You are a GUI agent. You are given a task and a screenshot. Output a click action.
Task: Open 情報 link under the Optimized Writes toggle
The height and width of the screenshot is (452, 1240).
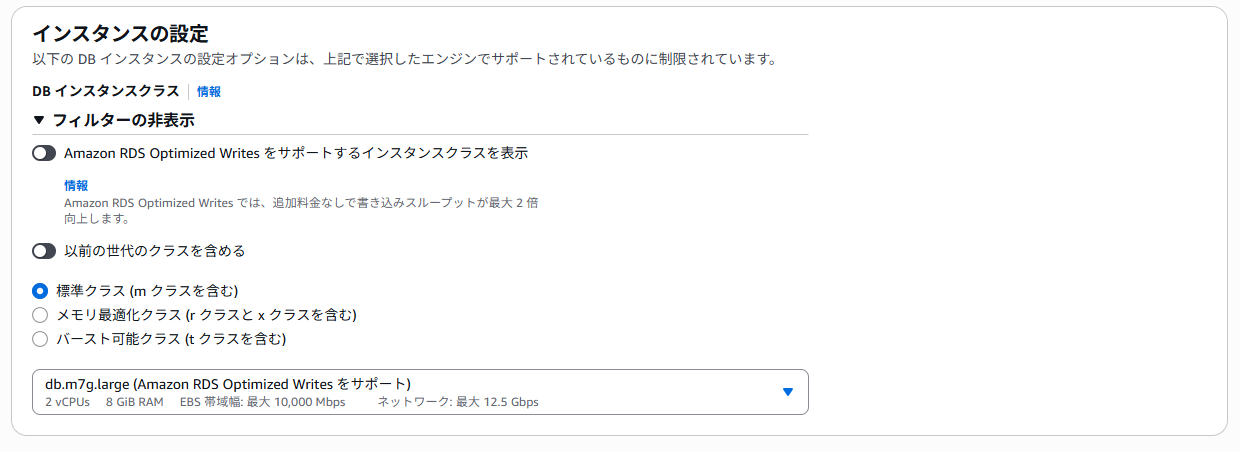(76, 185)
